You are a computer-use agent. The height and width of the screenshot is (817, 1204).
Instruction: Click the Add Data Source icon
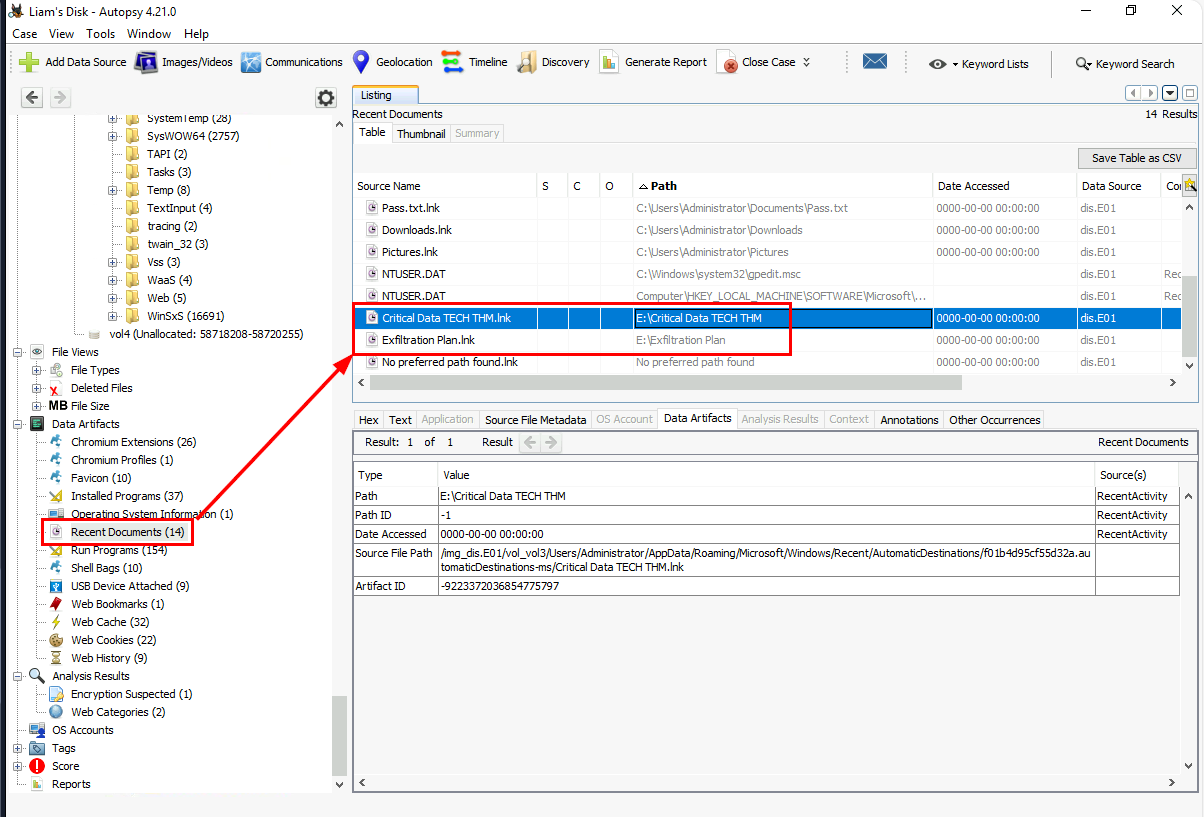pos(30,62)
